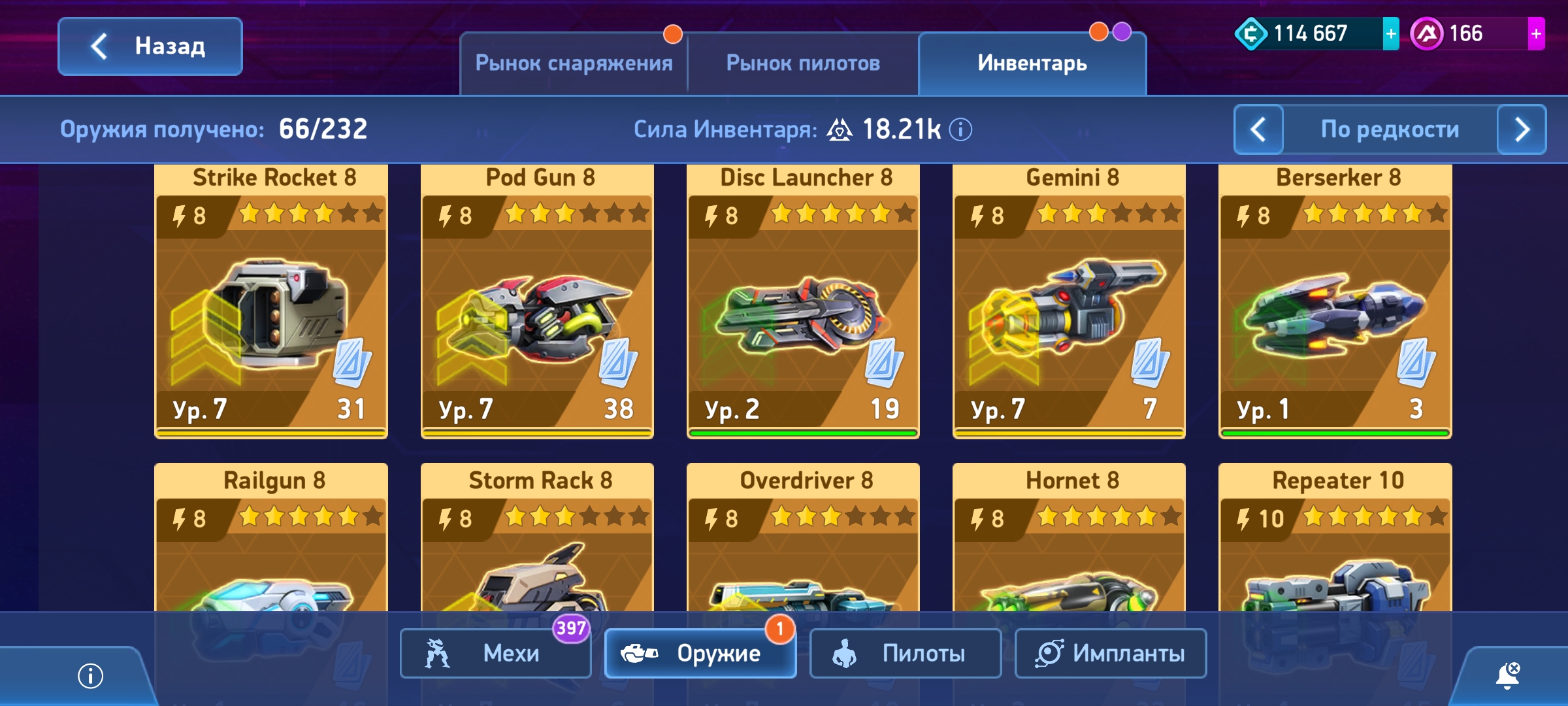Open the bottom-left info circle icon

pyautogui.click(x=91, y=676)
